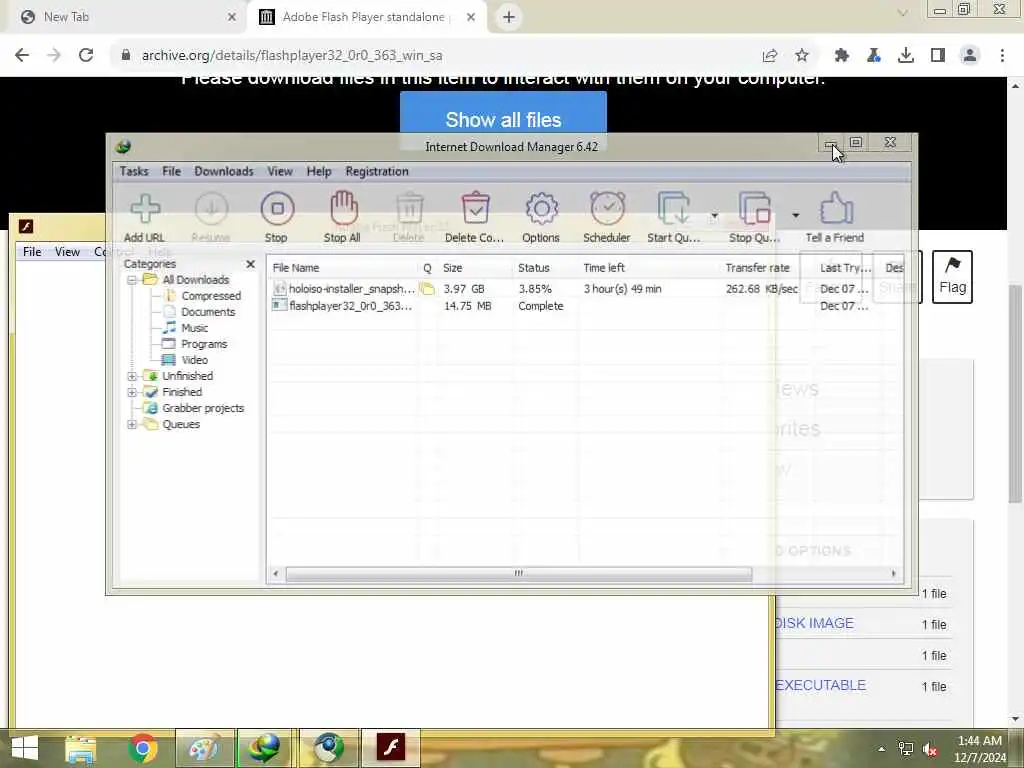Select the Compressed category
This screenshot has width=1024, height=768.
210,296
